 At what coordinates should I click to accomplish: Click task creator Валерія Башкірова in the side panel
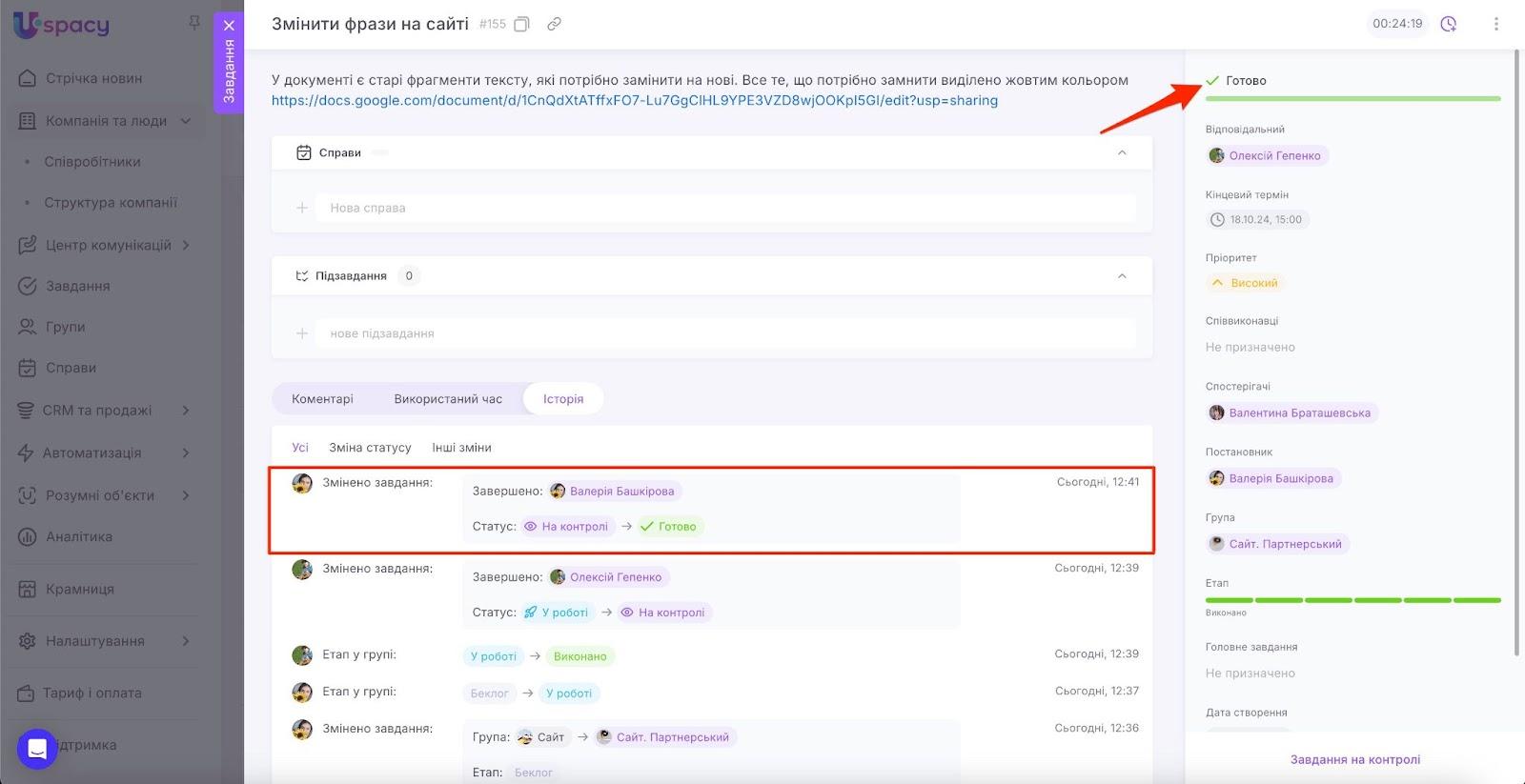1272,479
